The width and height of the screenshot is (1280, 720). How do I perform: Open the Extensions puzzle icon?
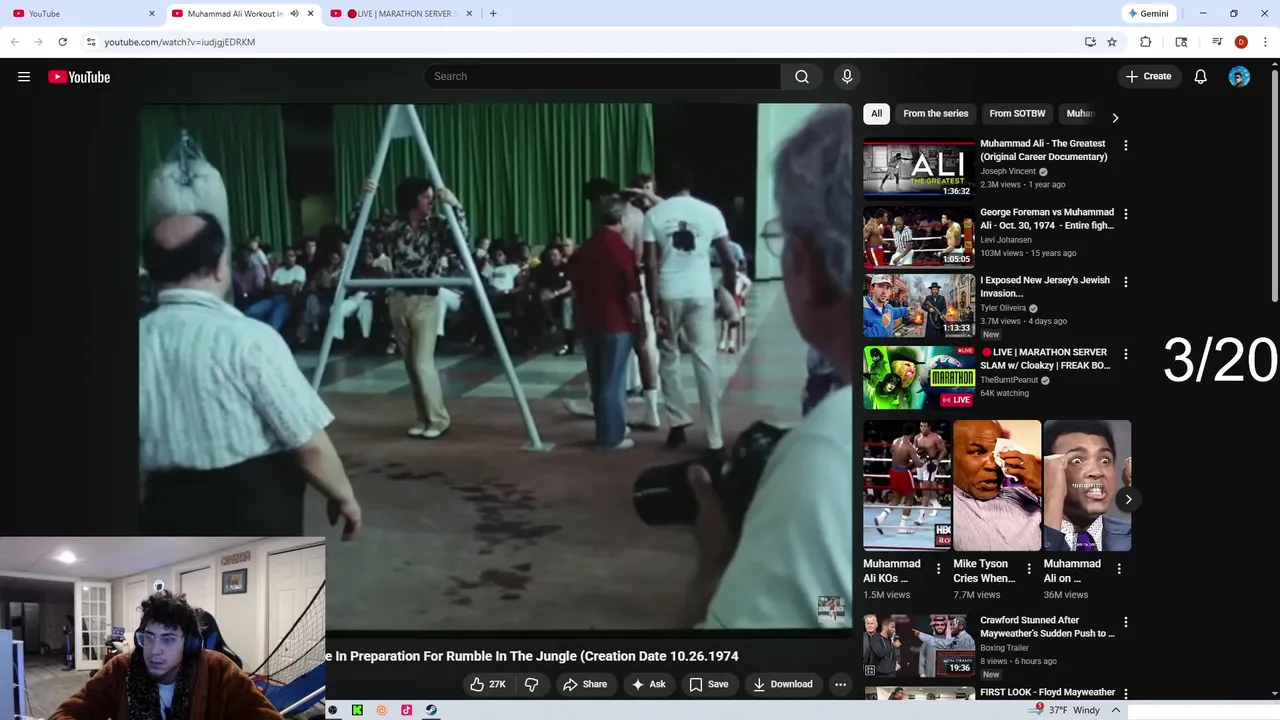point(1146,42)
